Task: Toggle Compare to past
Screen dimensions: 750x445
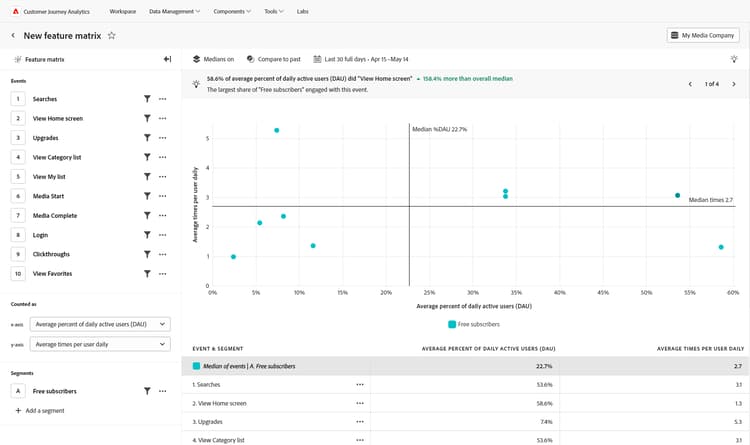Action: (273, 59)
